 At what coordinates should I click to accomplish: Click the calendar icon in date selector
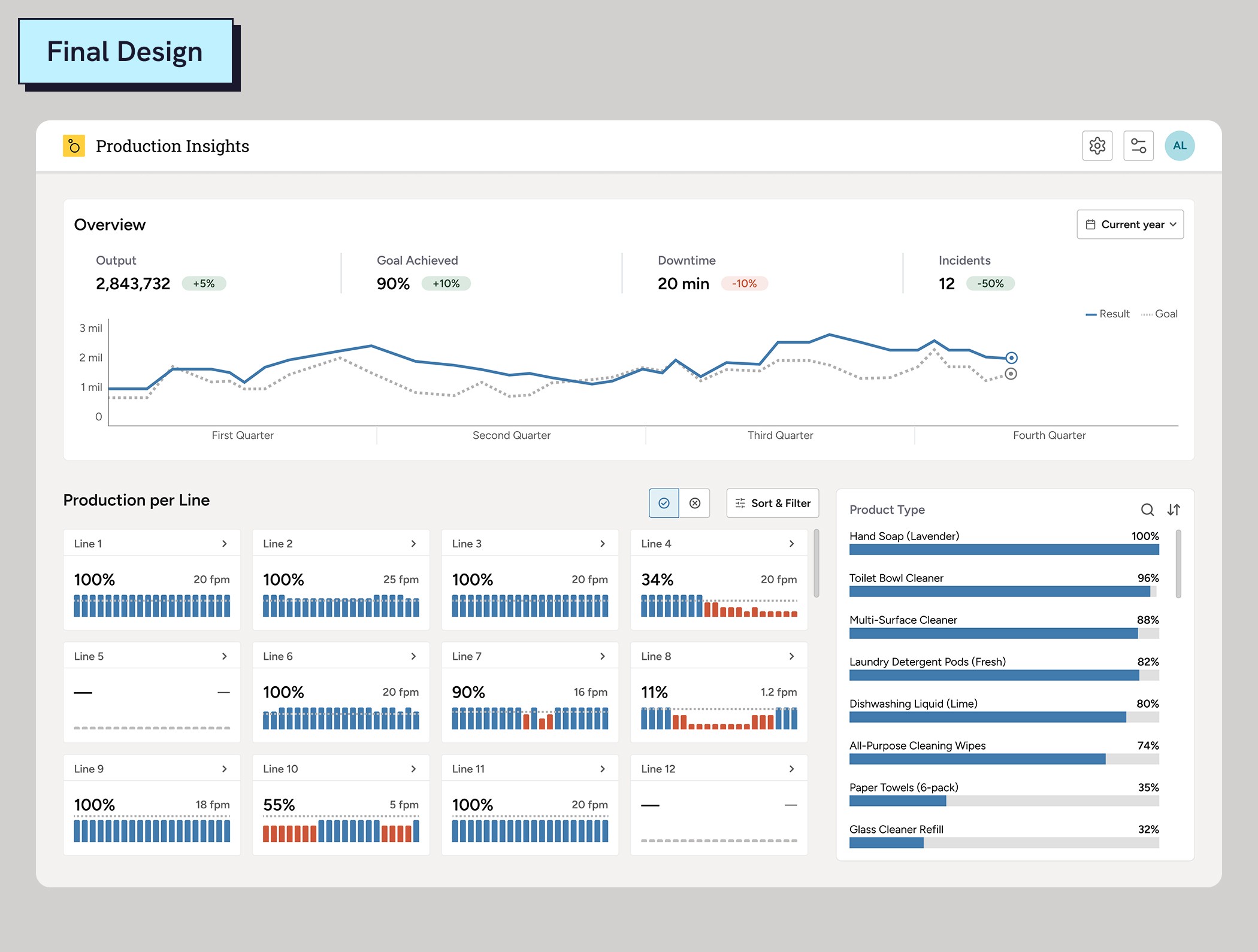1090,225
